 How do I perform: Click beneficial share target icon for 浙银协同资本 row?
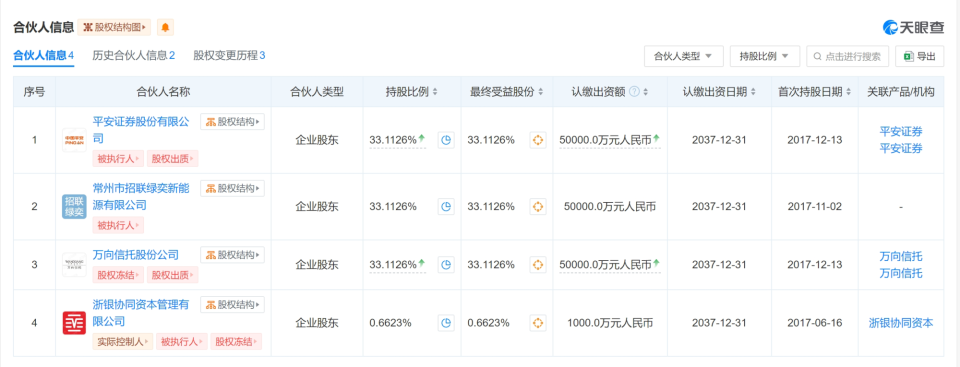[x=538, y=323]
